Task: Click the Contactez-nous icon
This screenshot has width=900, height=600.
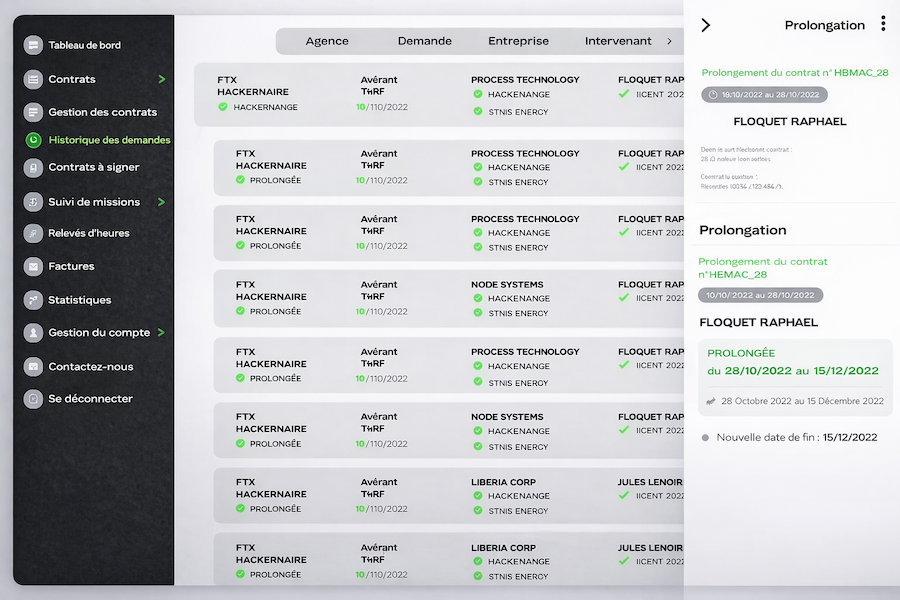Action: pos(33,366)
